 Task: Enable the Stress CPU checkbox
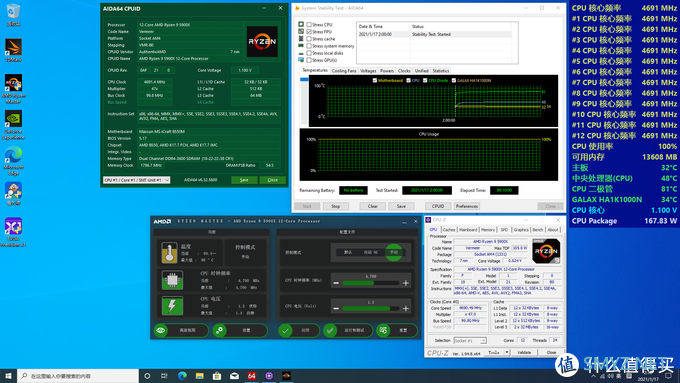click(309, 25)
